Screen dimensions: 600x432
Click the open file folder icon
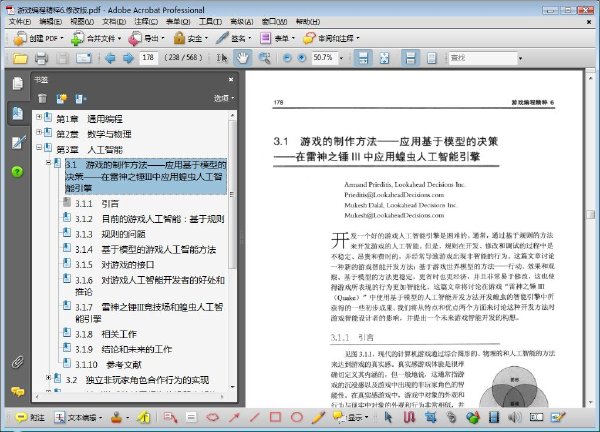click(20, 58)
